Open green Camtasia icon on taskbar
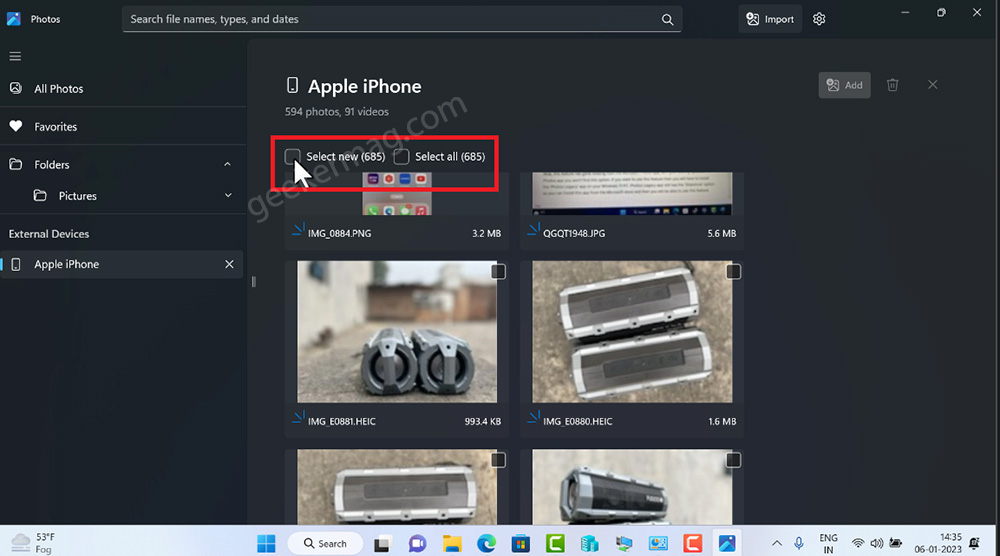The height and width of the screenshot is (556, 1000). (x=555, y=544)
